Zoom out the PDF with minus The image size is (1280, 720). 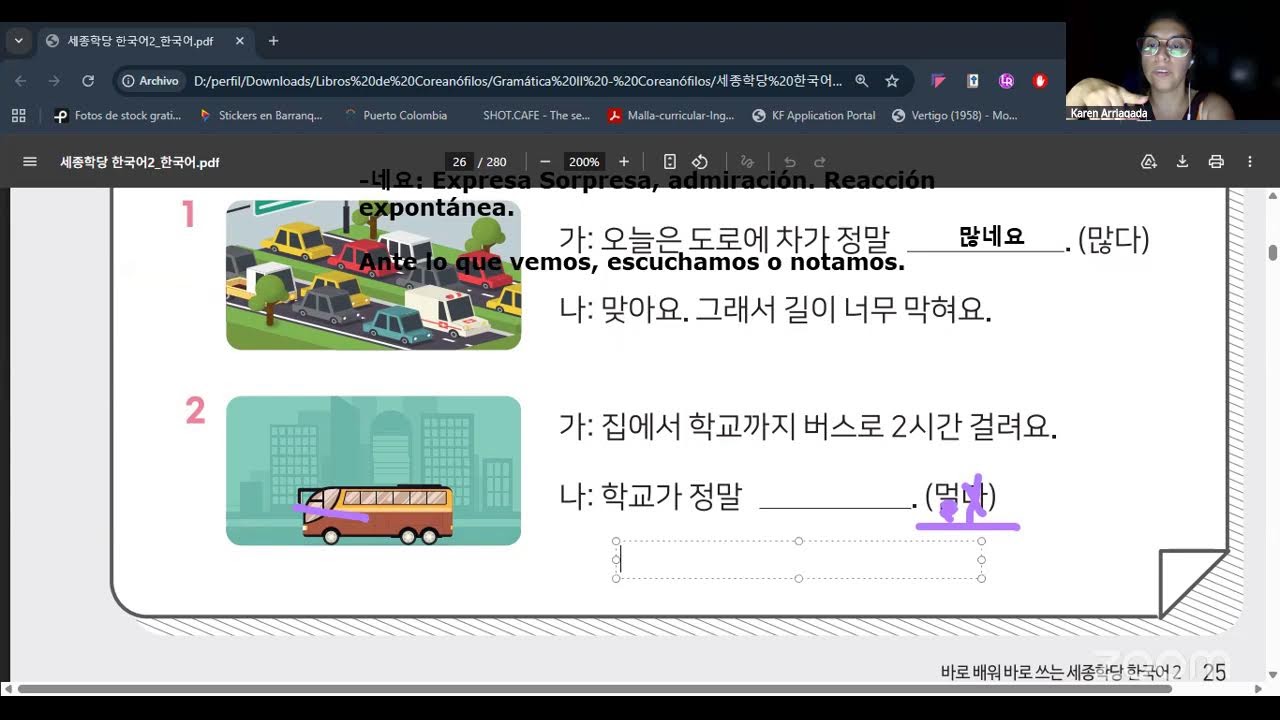click(545, 162)
